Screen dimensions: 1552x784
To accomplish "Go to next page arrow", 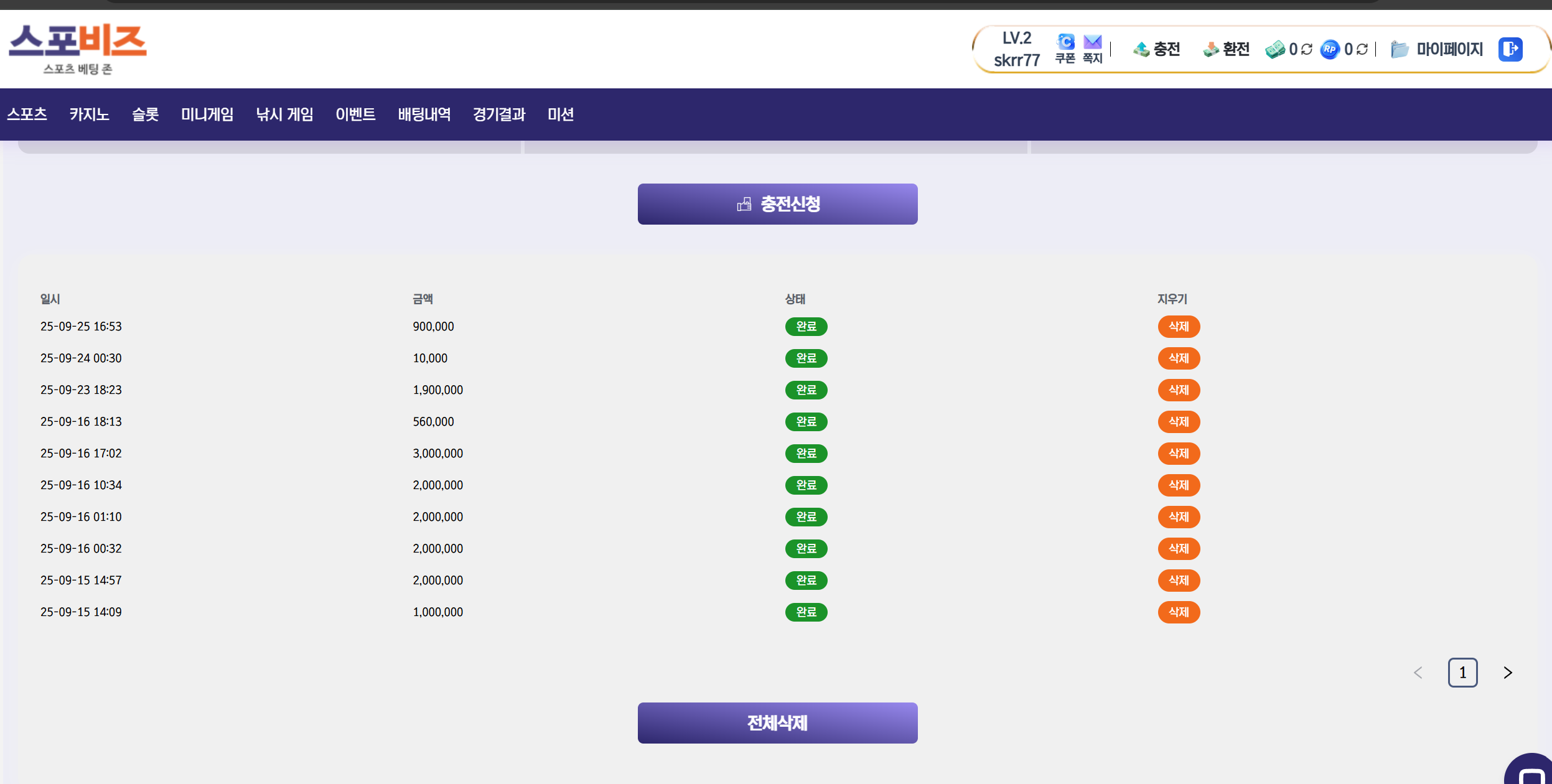I will tap(1507, 673).
